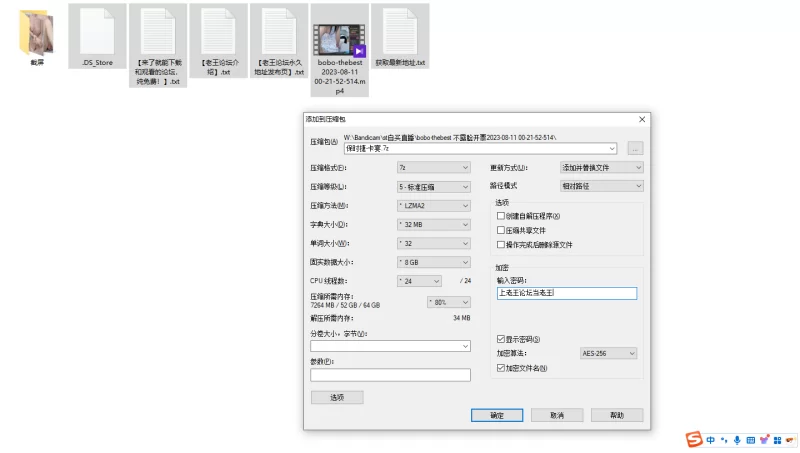This screenshot has height=453, width=800.
Task: Toggle Chinese/English mode on Sogou bar
Action: tap(710, 440)
